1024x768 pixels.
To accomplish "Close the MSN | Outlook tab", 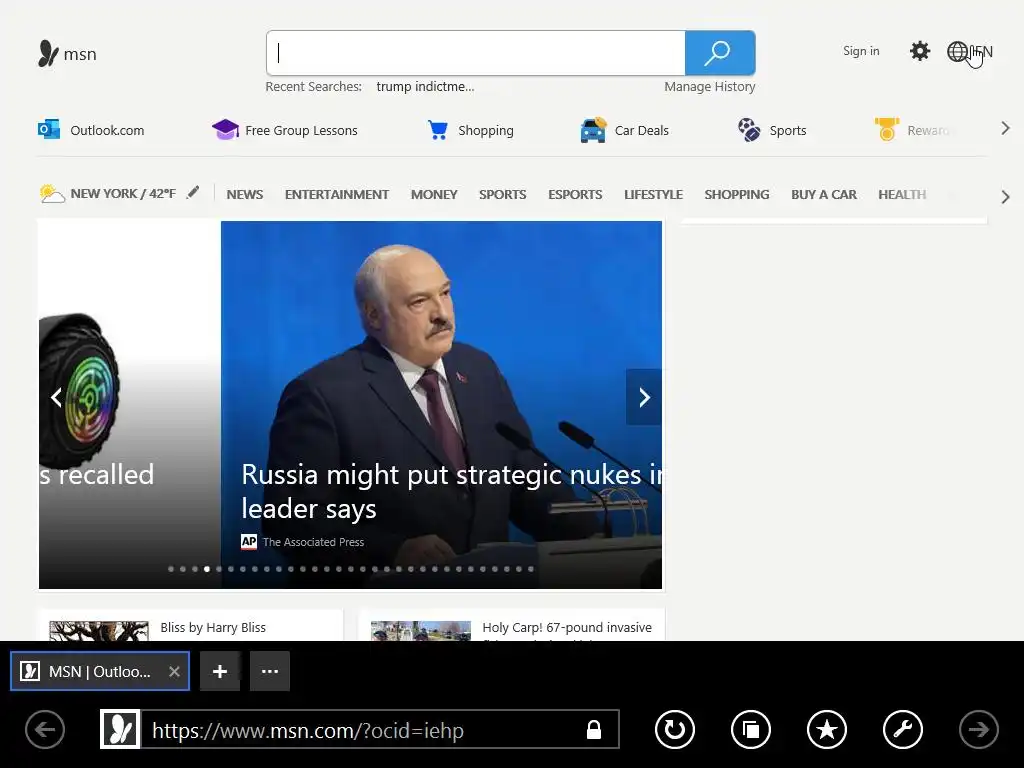I will pyautogui.click(x=174, y=671).
